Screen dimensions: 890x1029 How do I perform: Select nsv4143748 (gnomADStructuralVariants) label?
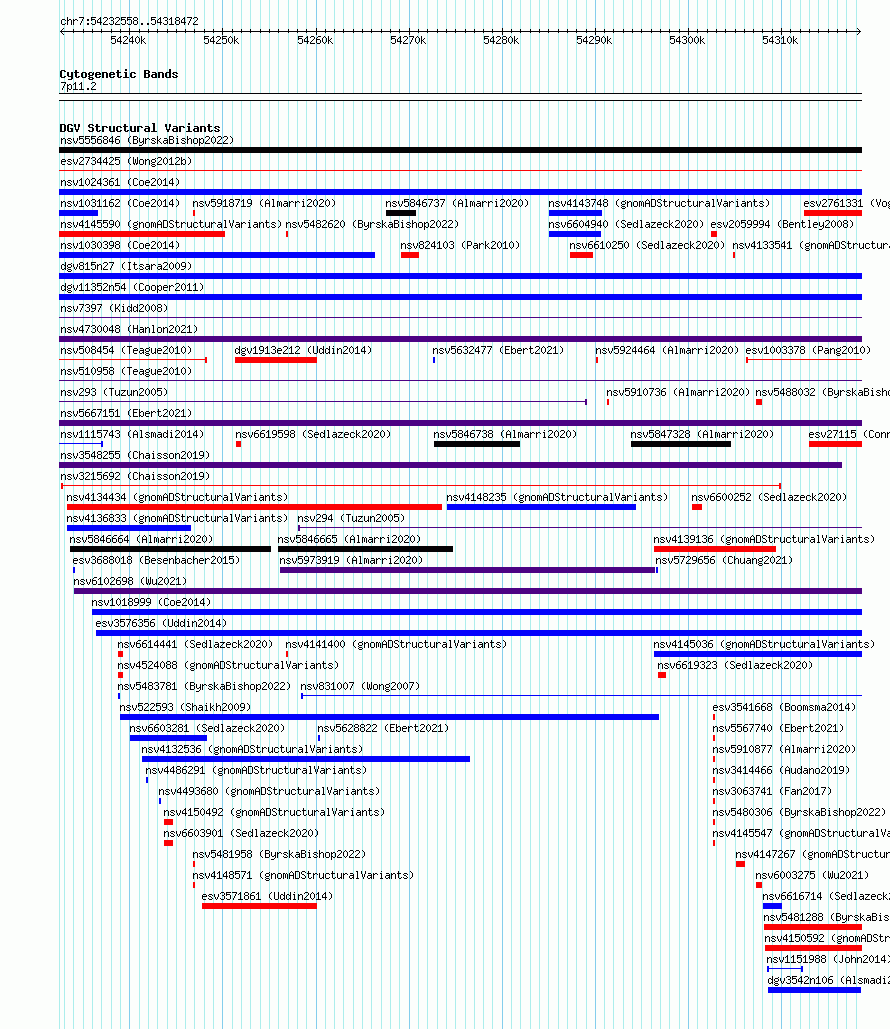coord(659,203)
